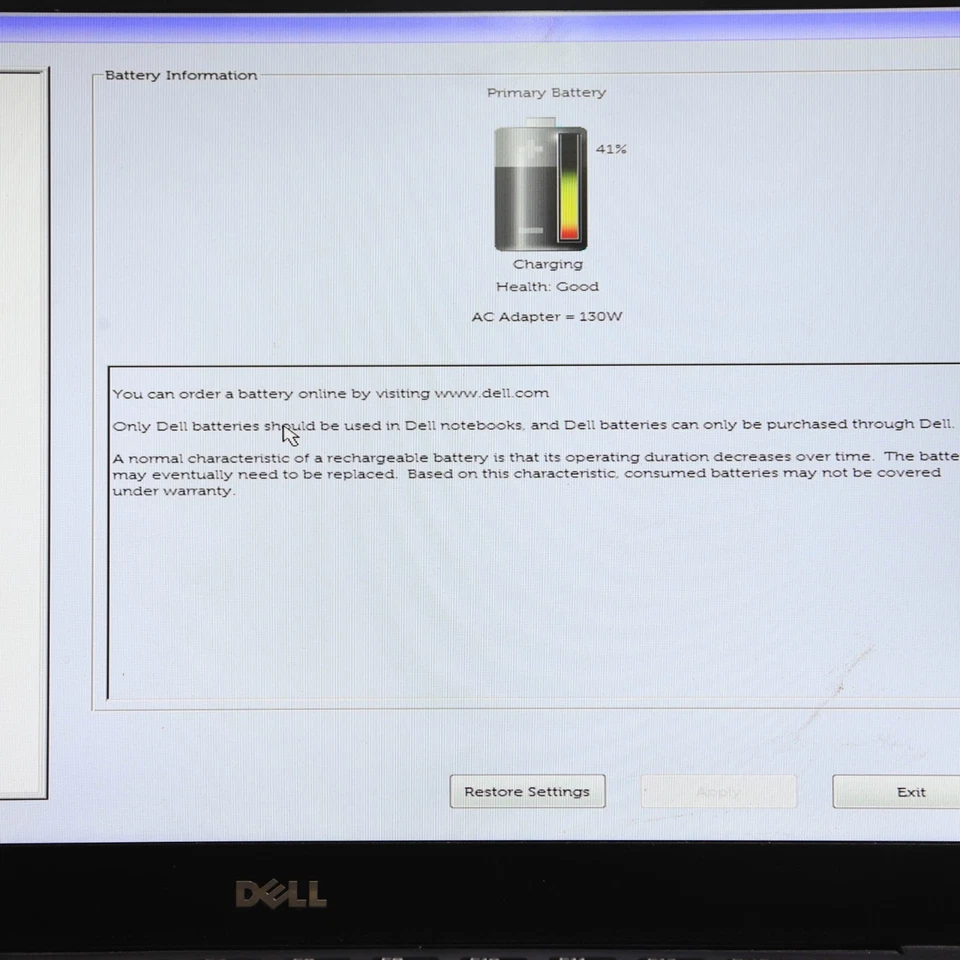Screen dimensions: 960x960
Task: Select the left sidebar settings pane
Action: pos(25,430)
